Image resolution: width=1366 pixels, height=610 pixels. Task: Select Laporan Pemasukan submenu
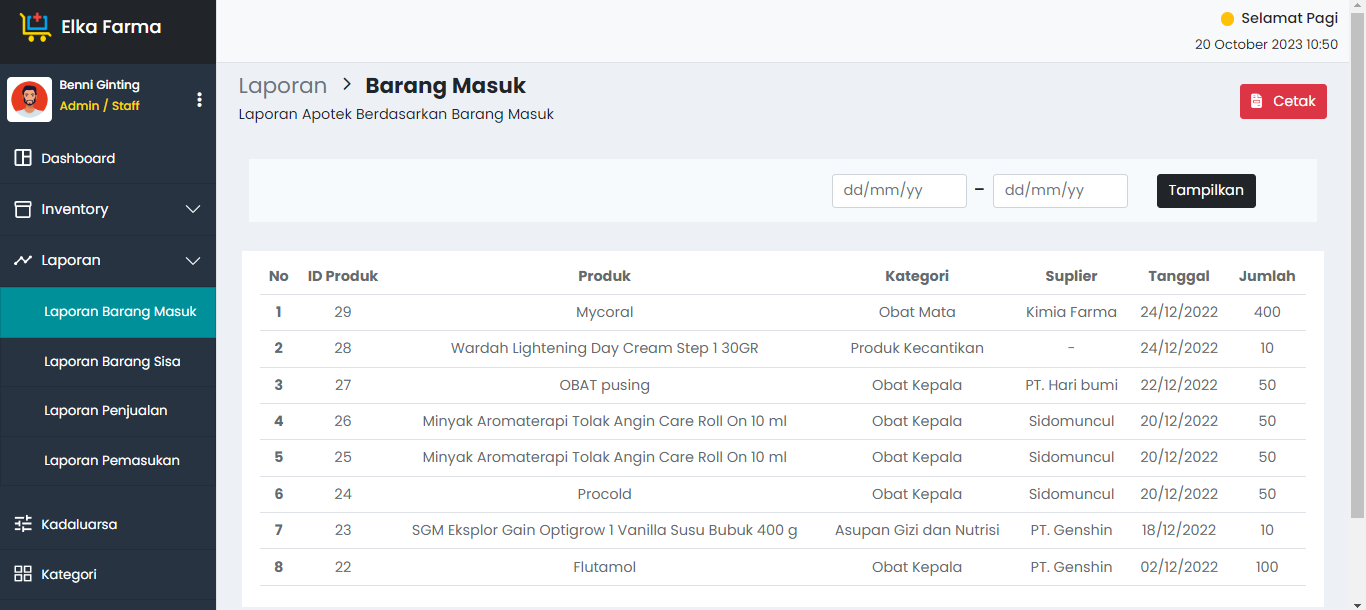point(108,461)
